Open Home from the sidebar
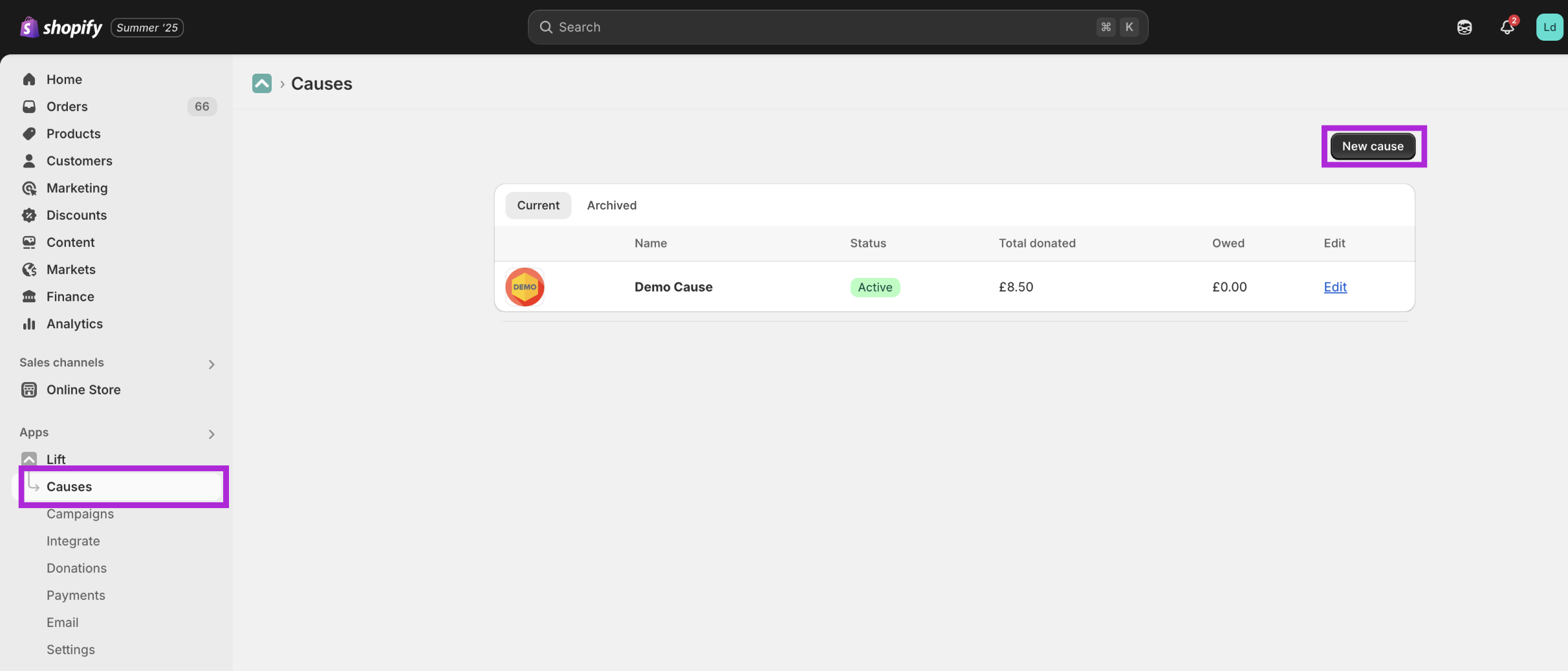 coord(64,79)
